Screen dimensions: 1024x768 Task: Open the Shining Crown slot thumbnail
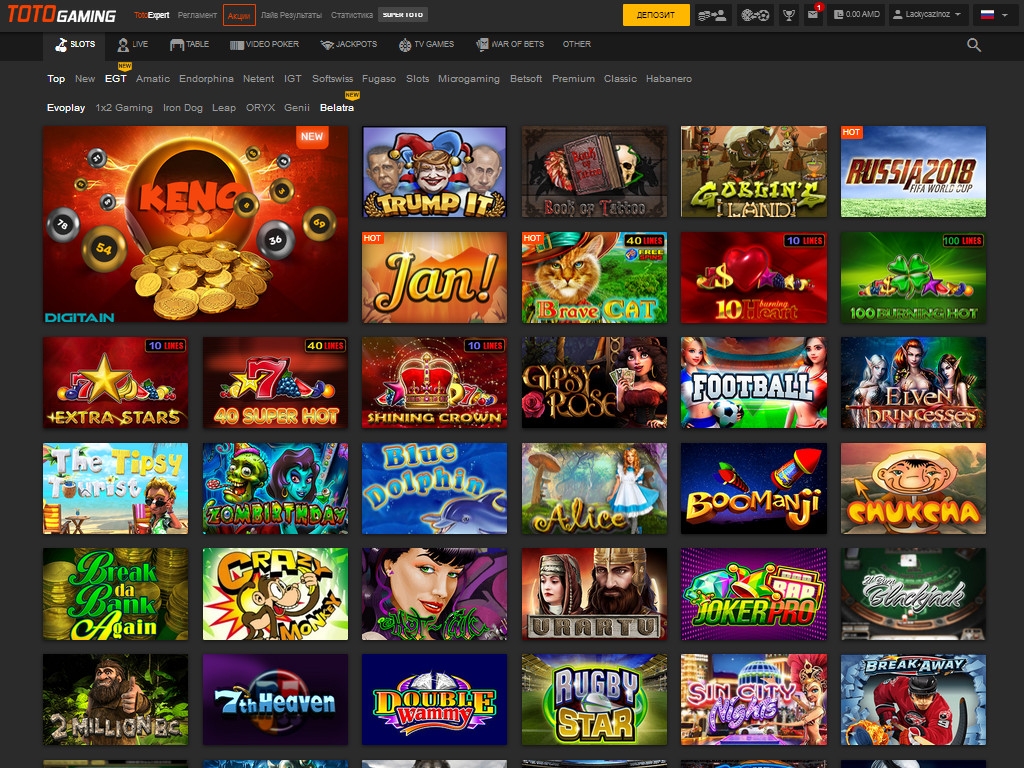point(435,382)
